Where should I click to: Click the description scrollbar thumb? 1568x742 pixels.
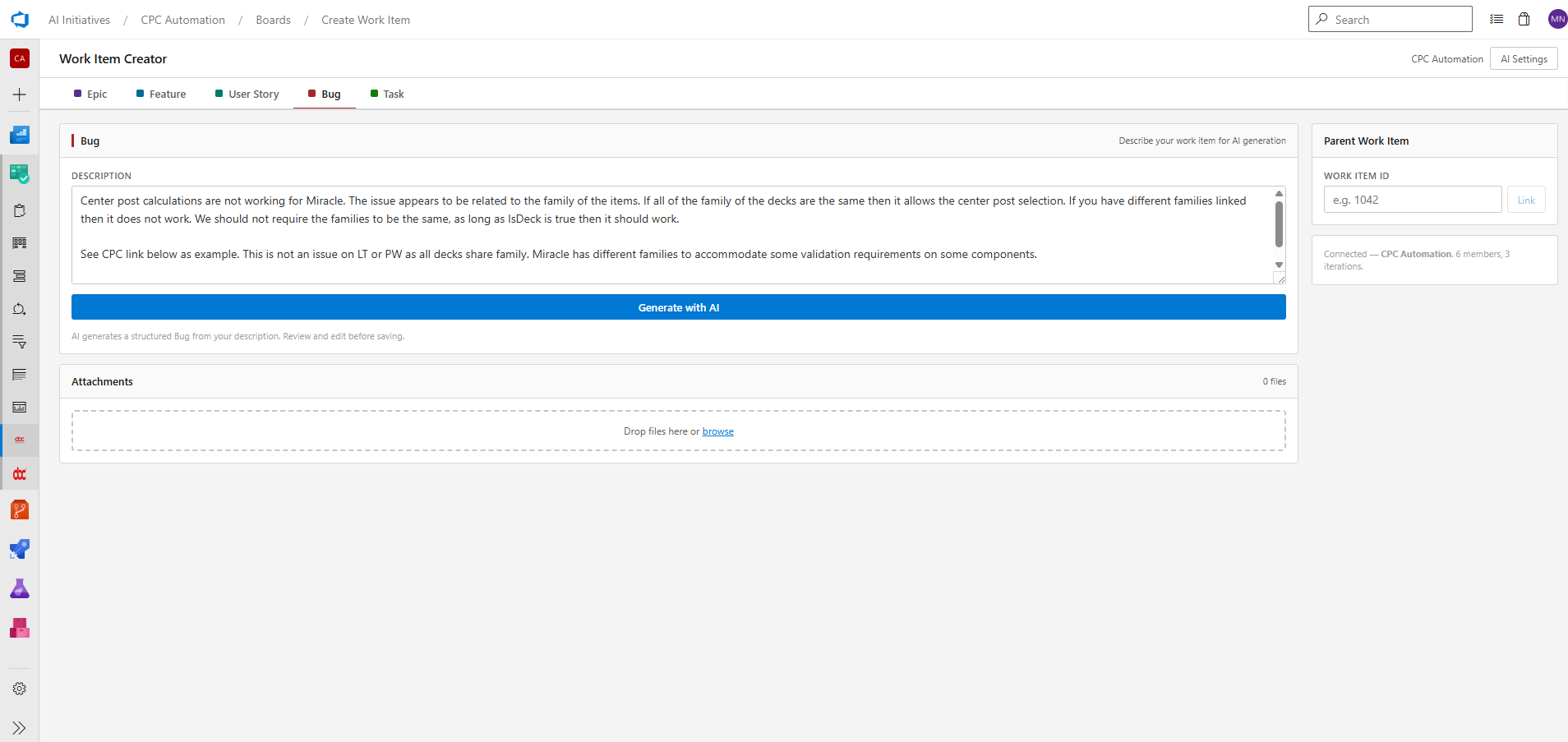pyautogui.click(x=1279, y=224)
